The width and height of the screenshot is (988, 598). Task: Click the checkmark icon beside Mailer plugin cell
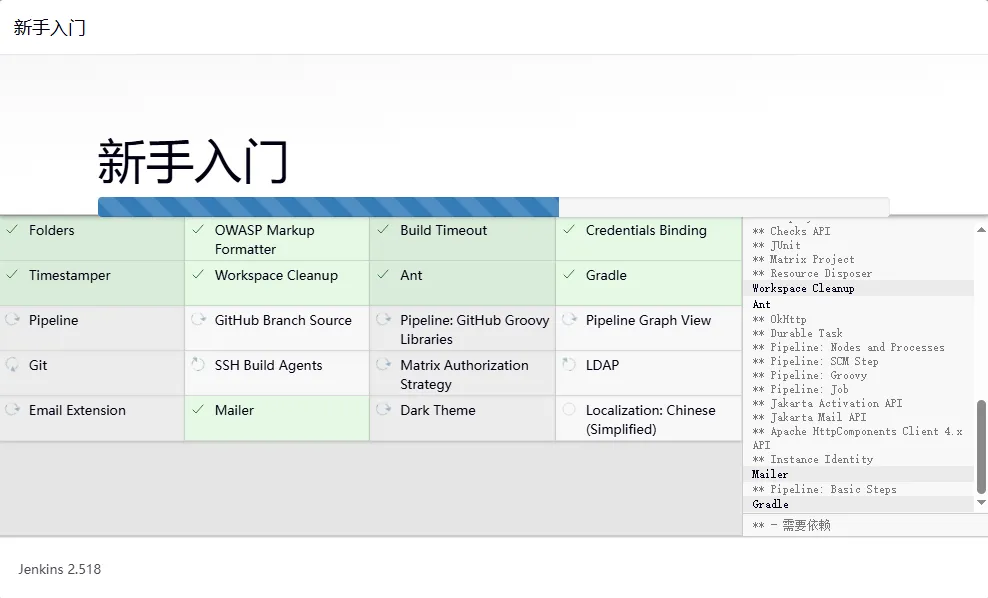pos(198,410)
